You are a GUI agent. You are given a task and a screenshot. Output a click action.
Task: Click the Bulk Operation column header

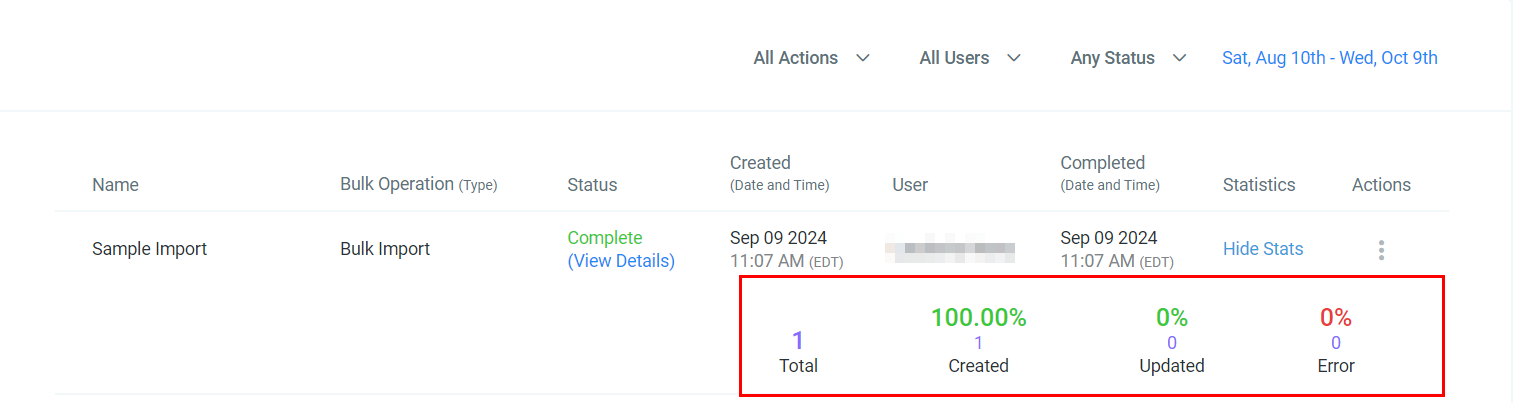coord(418,184)
